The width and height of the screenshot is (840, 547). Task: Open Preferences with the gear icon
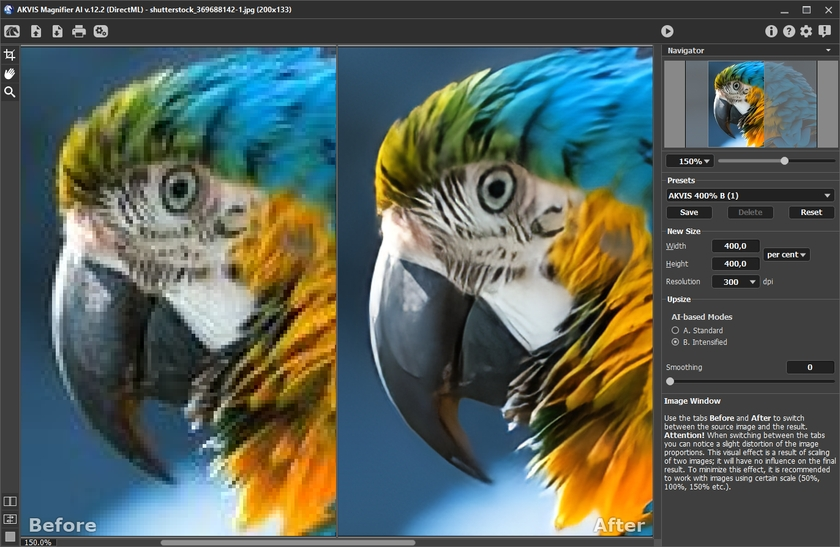pyautogui.click(x=806, y=32)
